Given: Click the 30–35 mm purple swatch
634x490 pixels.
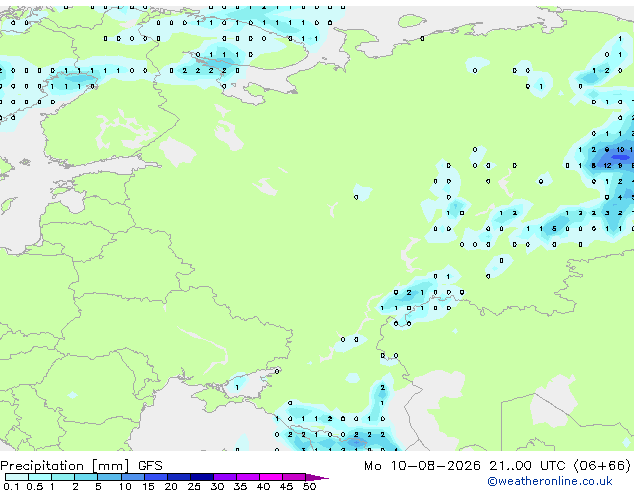Looking at the screenshot, I should [225, 477].
